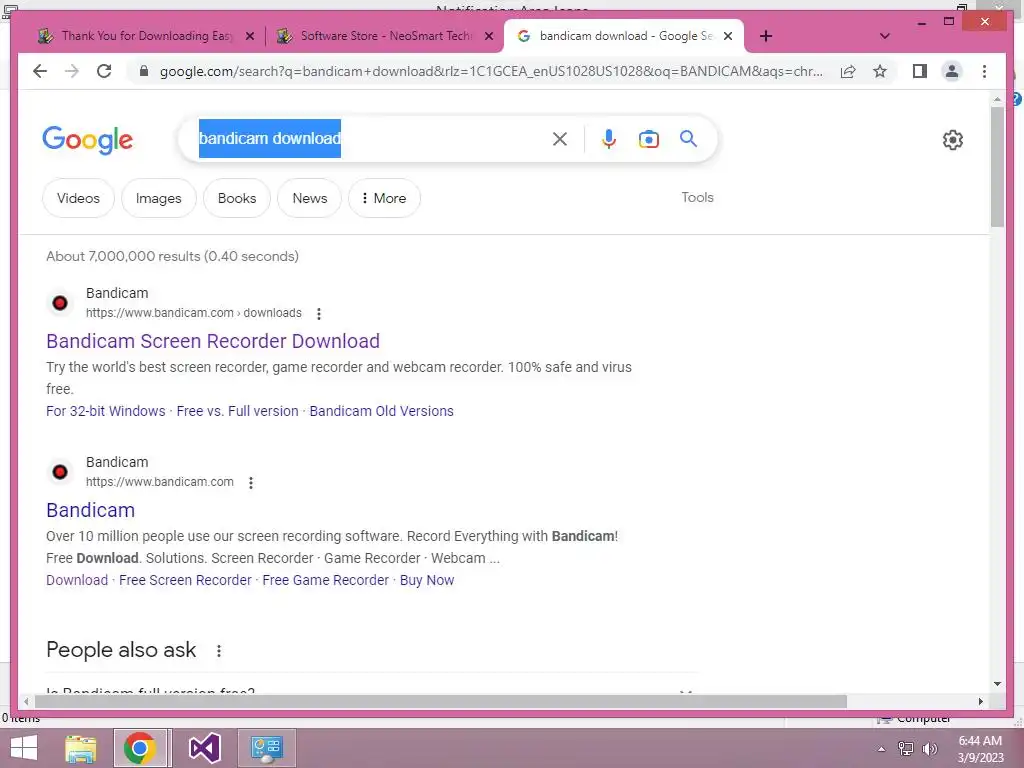
Task: Search by image with the camera icon
Action: point(648,138)
